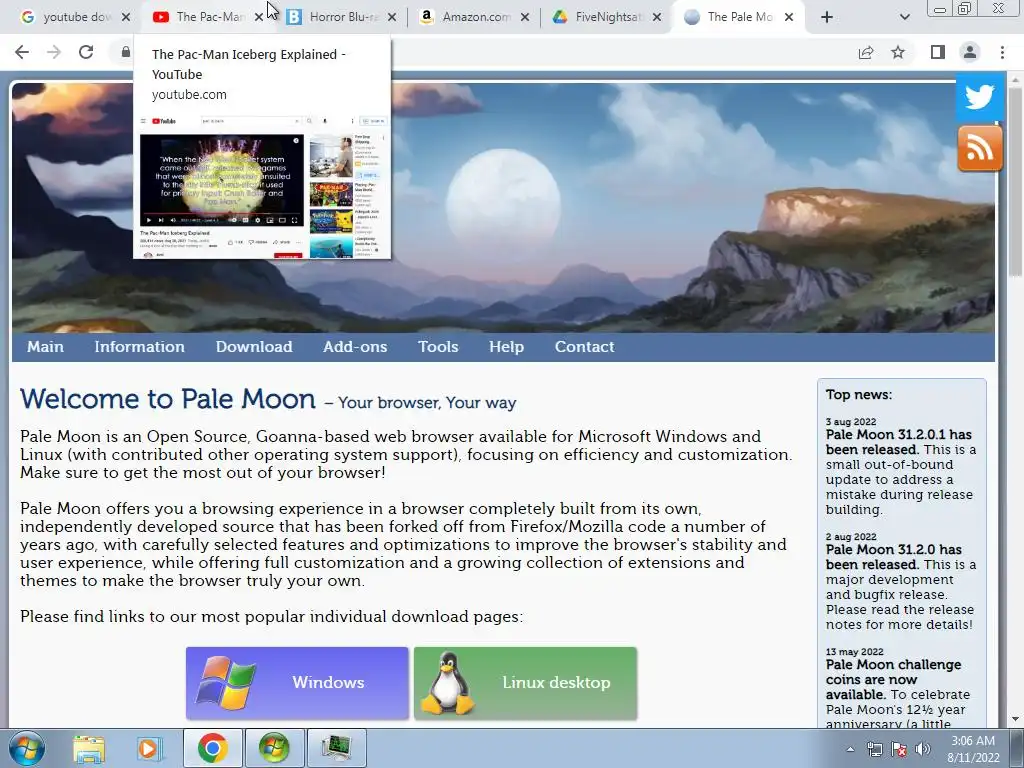Viewport: 1024px width, 768px height.
Task: Switch to The Pac-Man YouTube tab
Action: click(x=200, y=17)
